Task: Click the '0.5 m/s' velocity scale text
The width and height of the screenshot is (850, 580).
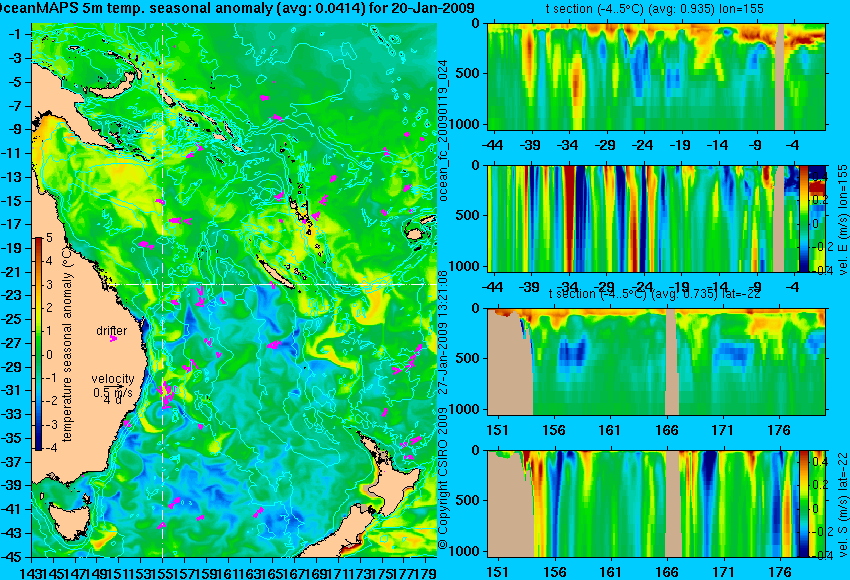Action: tap(113, 392)
